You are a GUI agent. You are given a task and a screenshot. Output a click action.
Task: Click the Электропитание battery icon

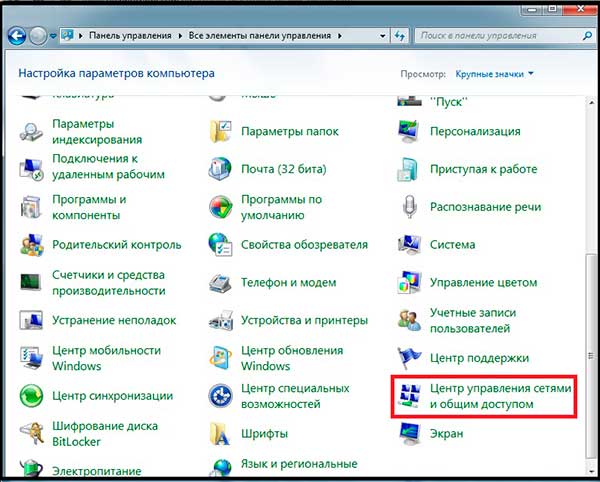[x=31, y=469]
